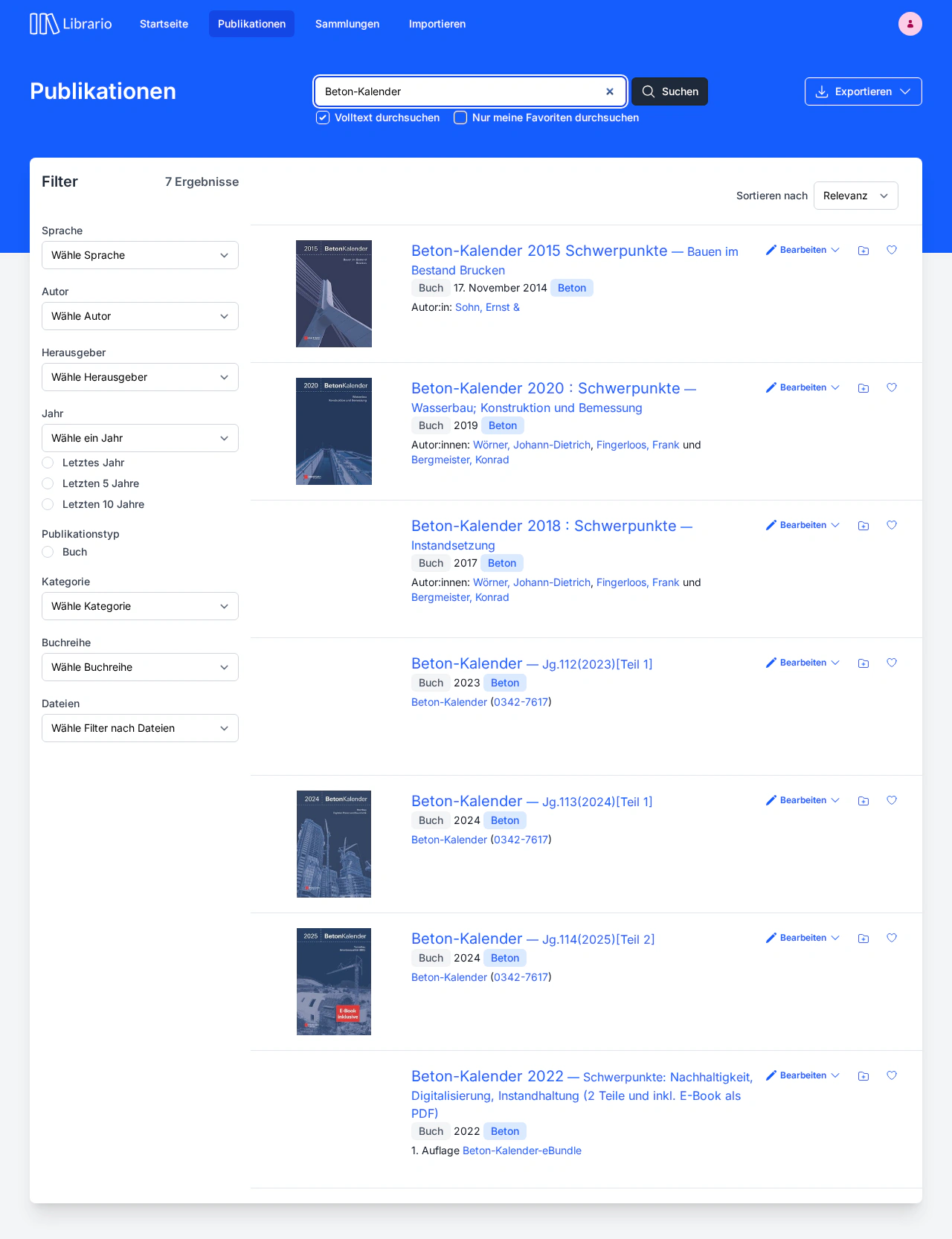The height and width of the screenshot is (1239, 952).
Task: Favorite the Jg.114(2025) entry
Action: (x=892, y=938)
